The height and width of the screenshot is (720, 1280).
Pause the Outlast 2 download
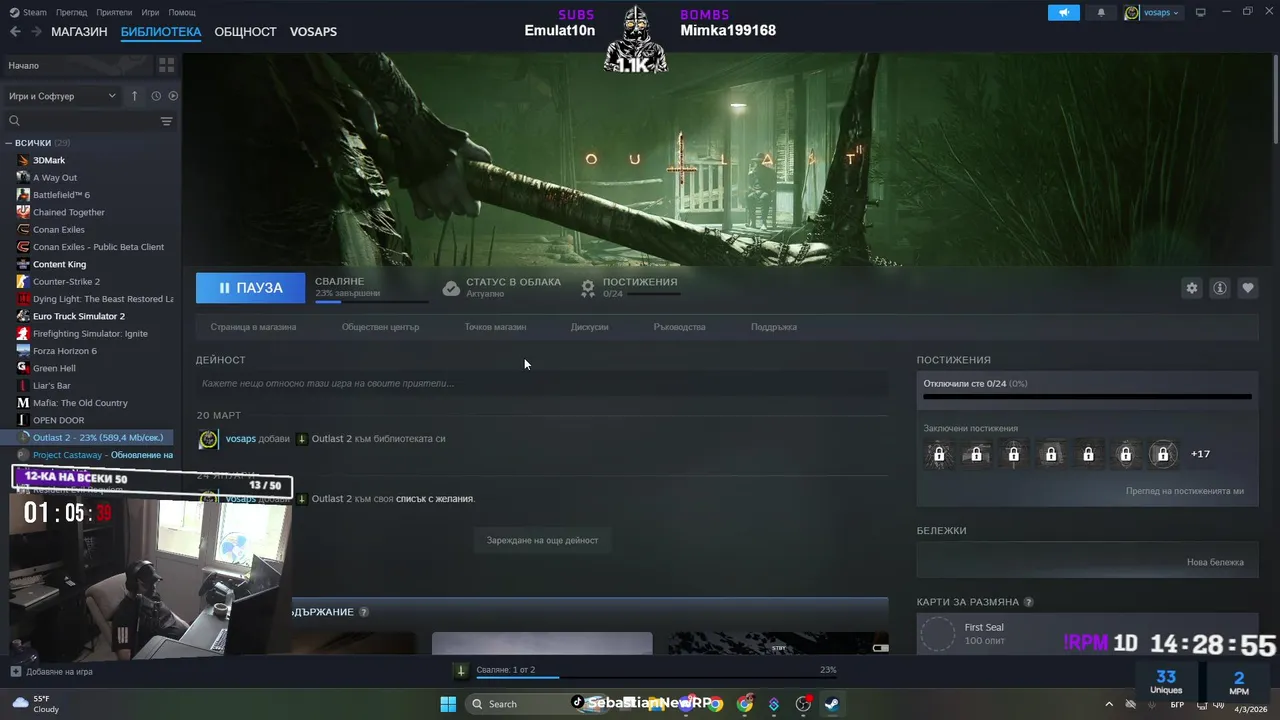pyautogui.click(x=250, y=287)
